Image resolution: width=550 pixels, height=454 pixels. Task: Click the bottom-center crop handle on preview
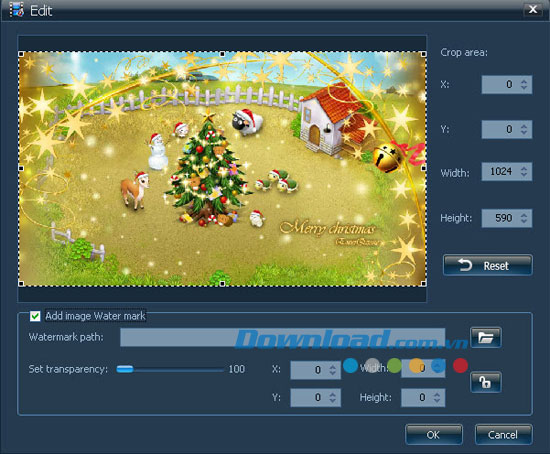pyautogui.click(x=222, y=283)
